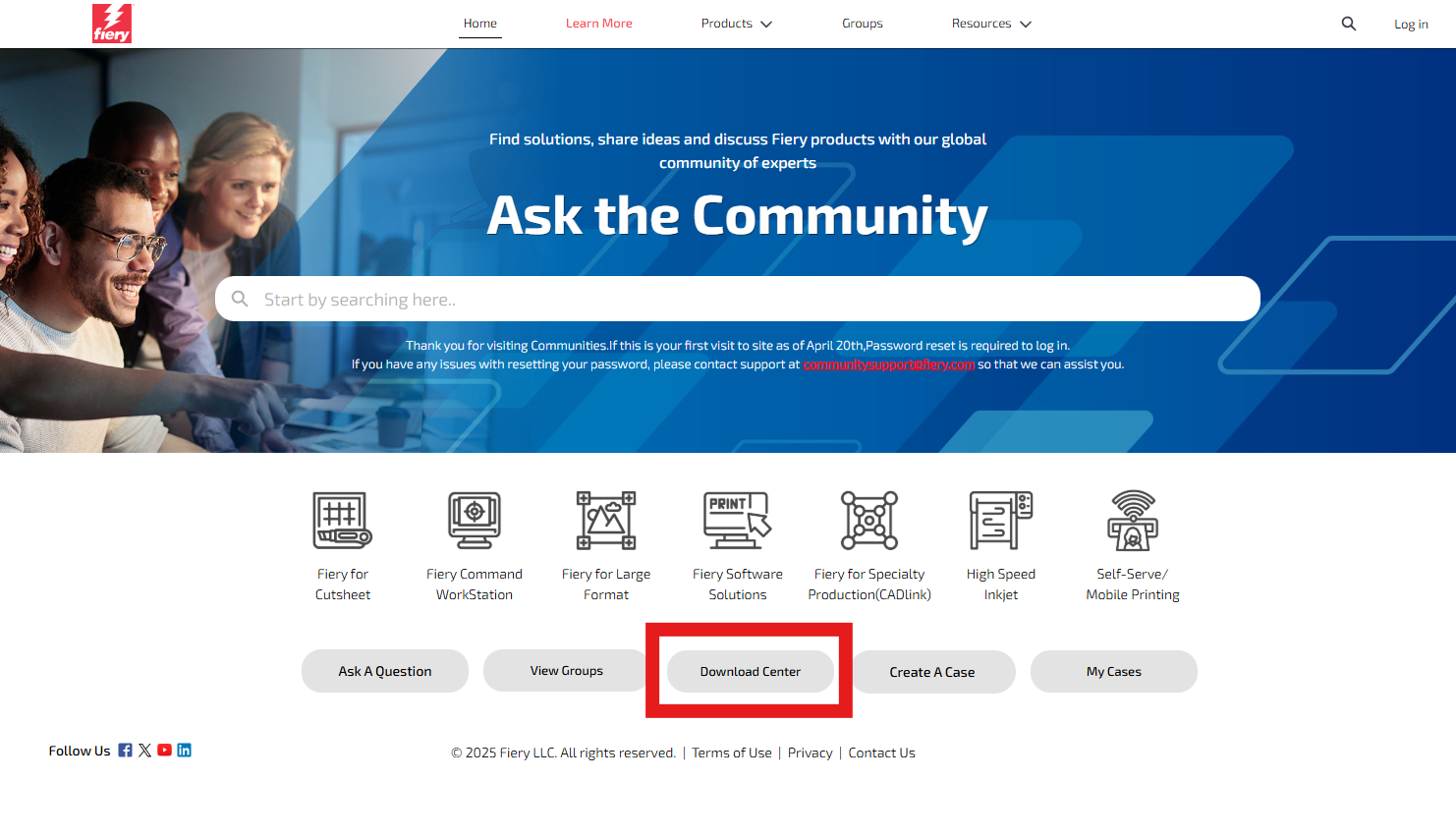Click the Create A Case button
Screen dimensions: 1456x836
tap(932, 672)
